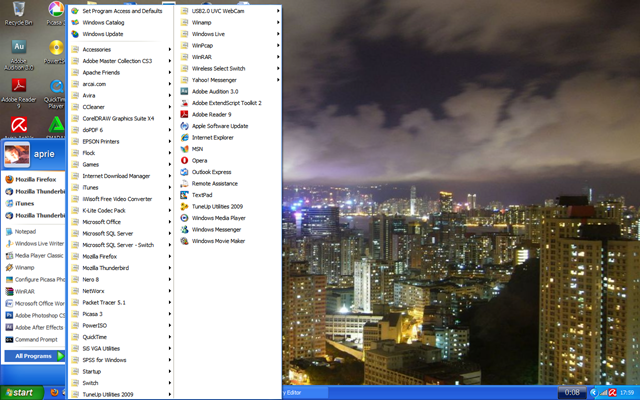Open Mozilla Firefox from pinned Start items

(34, 179)
